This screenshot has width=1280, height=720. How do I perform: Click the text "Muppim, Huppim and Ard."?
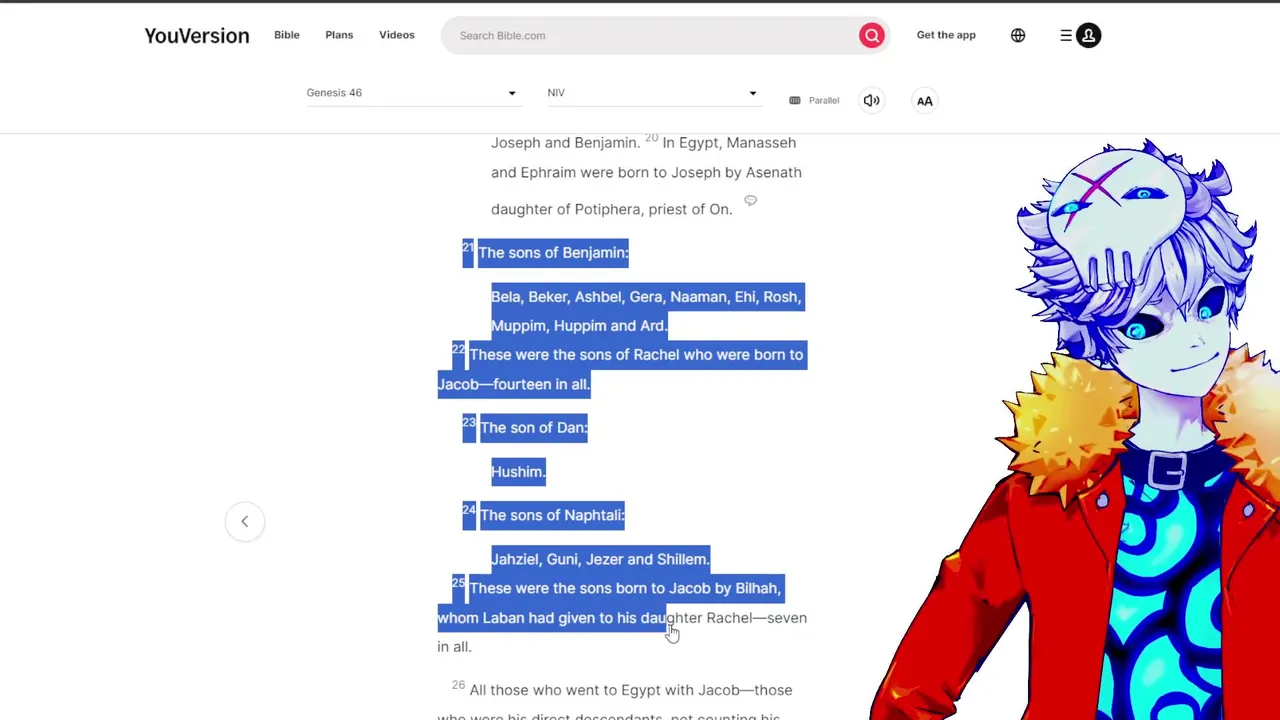(579, 326)
